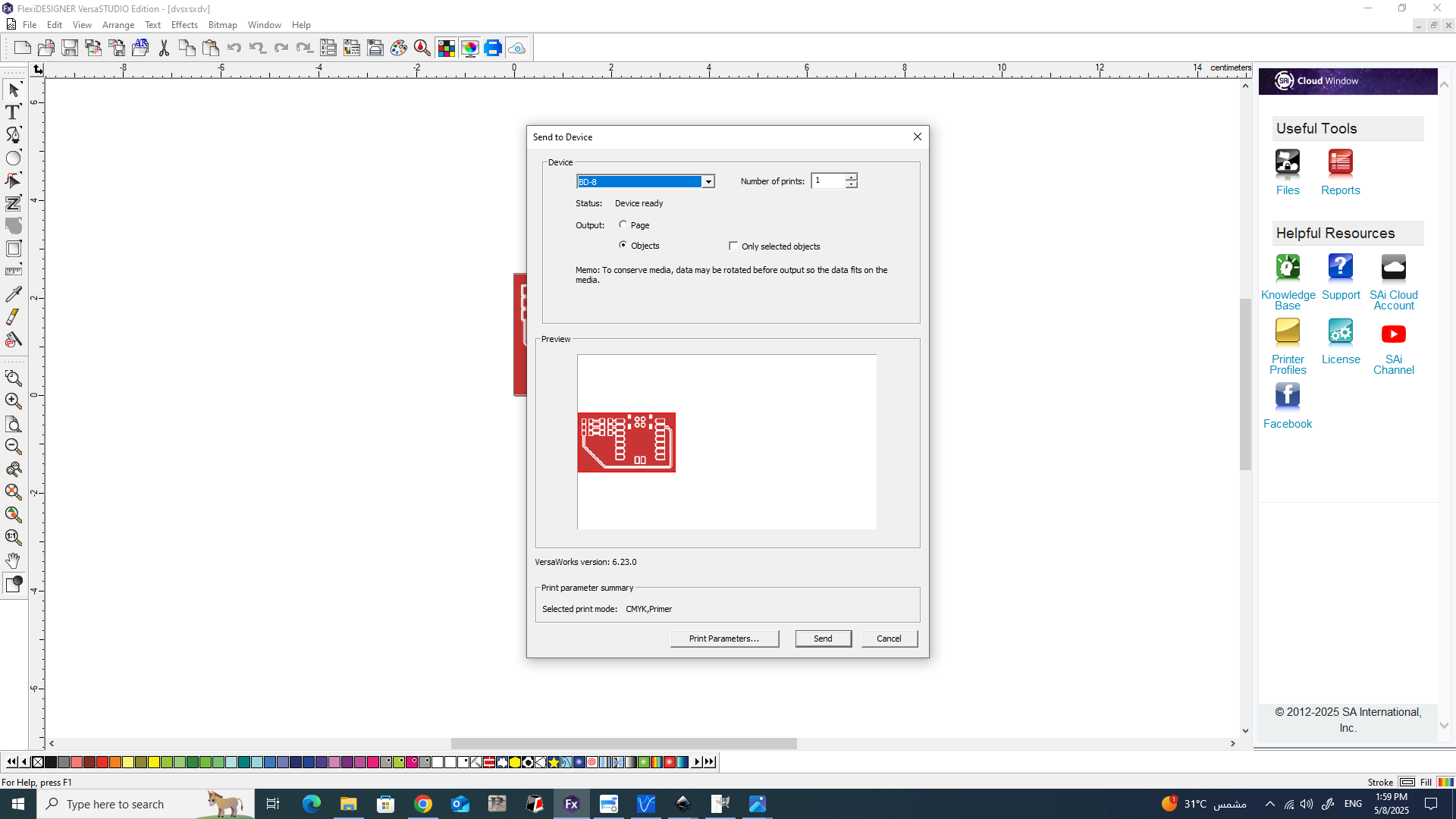Click the color swatch grid icon
This screenshot has width=1456, height=819.
coord(446,49)
